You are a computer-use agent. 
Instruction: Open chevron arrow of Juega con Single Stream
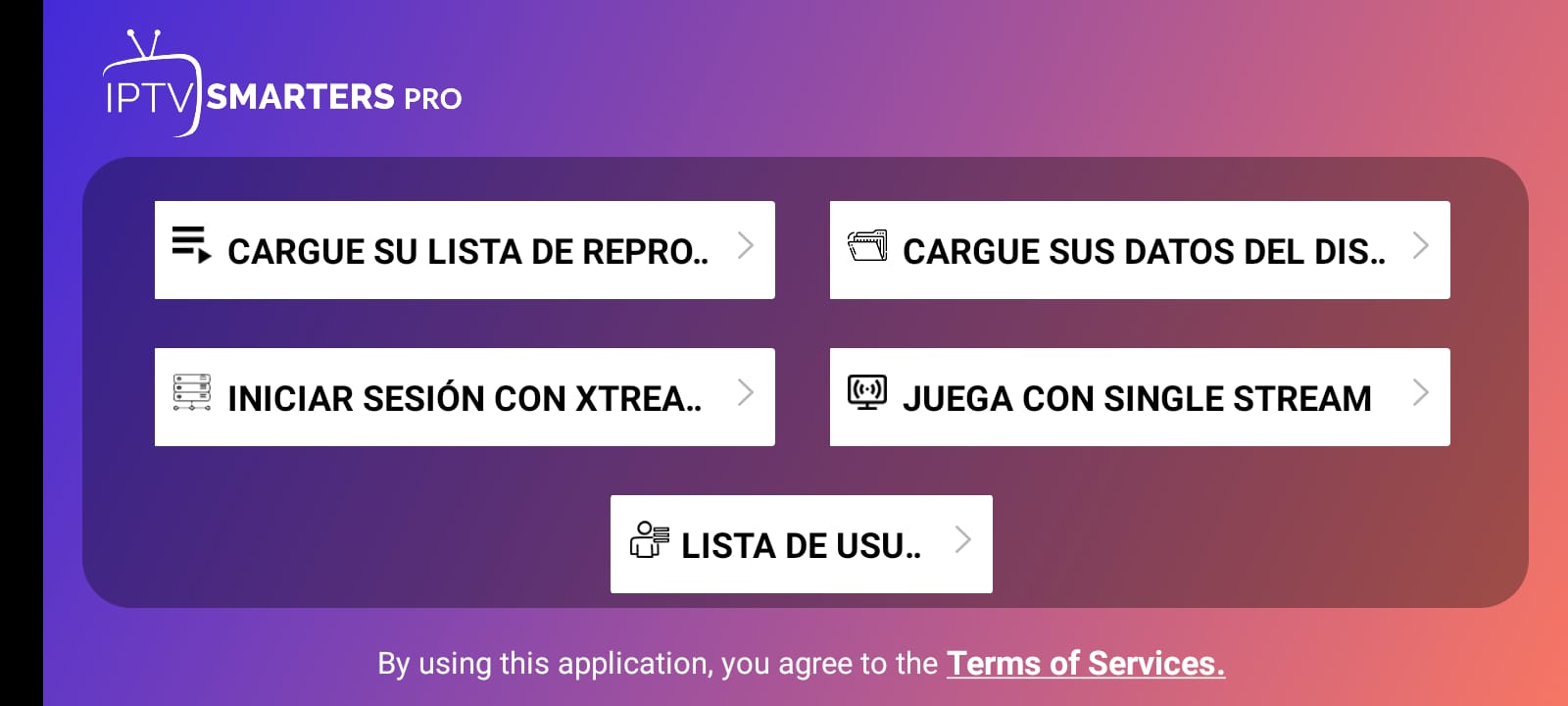click(1421, 392)
